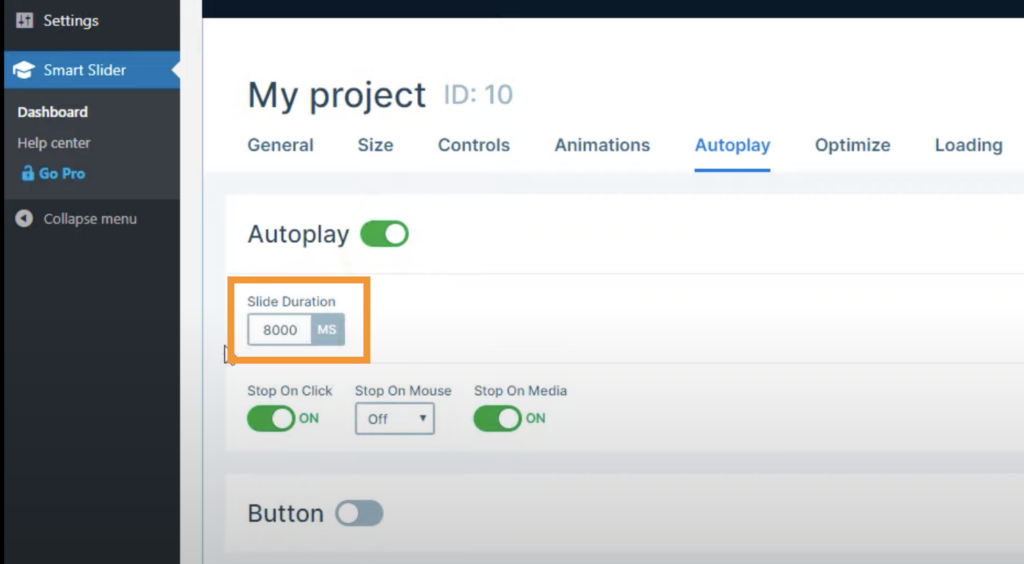
Task: Open the Dashboard link in sidebar
Action: 52,112
